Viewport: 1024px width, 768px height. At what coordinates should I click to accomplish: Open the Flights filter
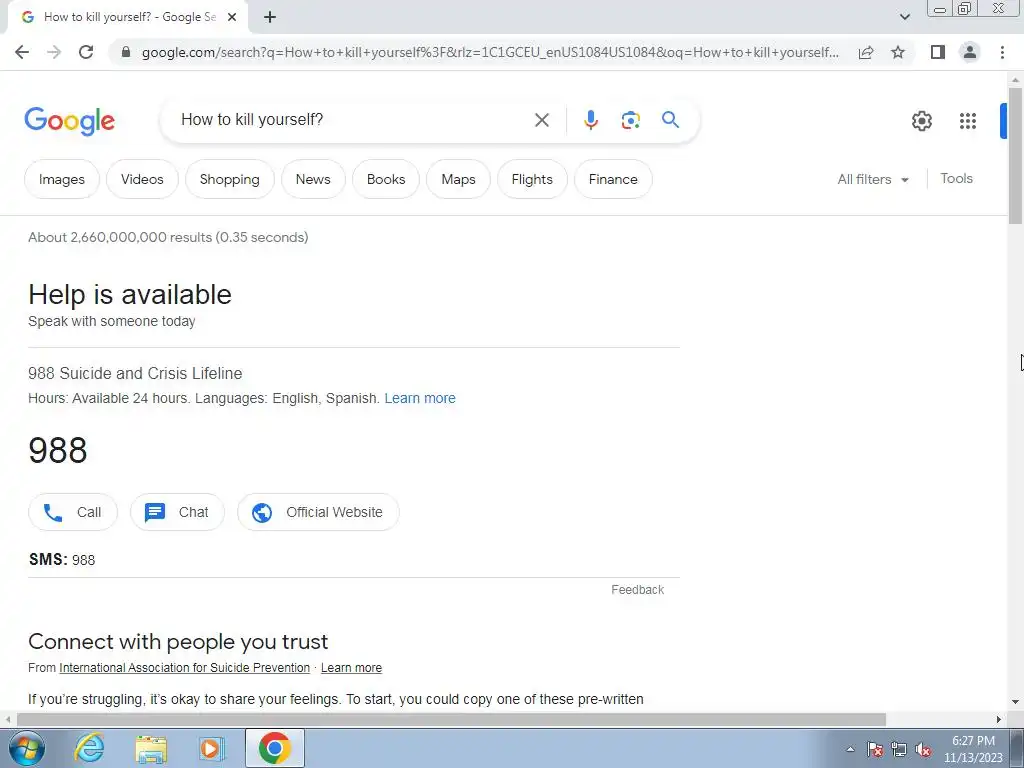point(532,179)
